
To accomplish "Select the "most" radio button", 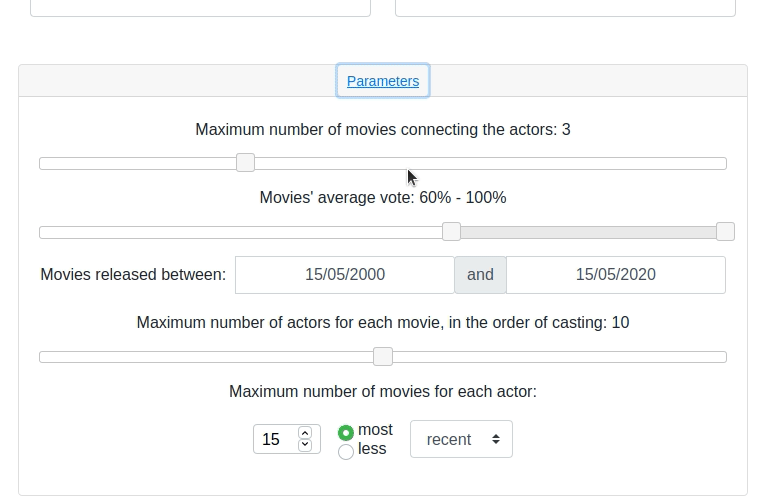I will 346,432.
